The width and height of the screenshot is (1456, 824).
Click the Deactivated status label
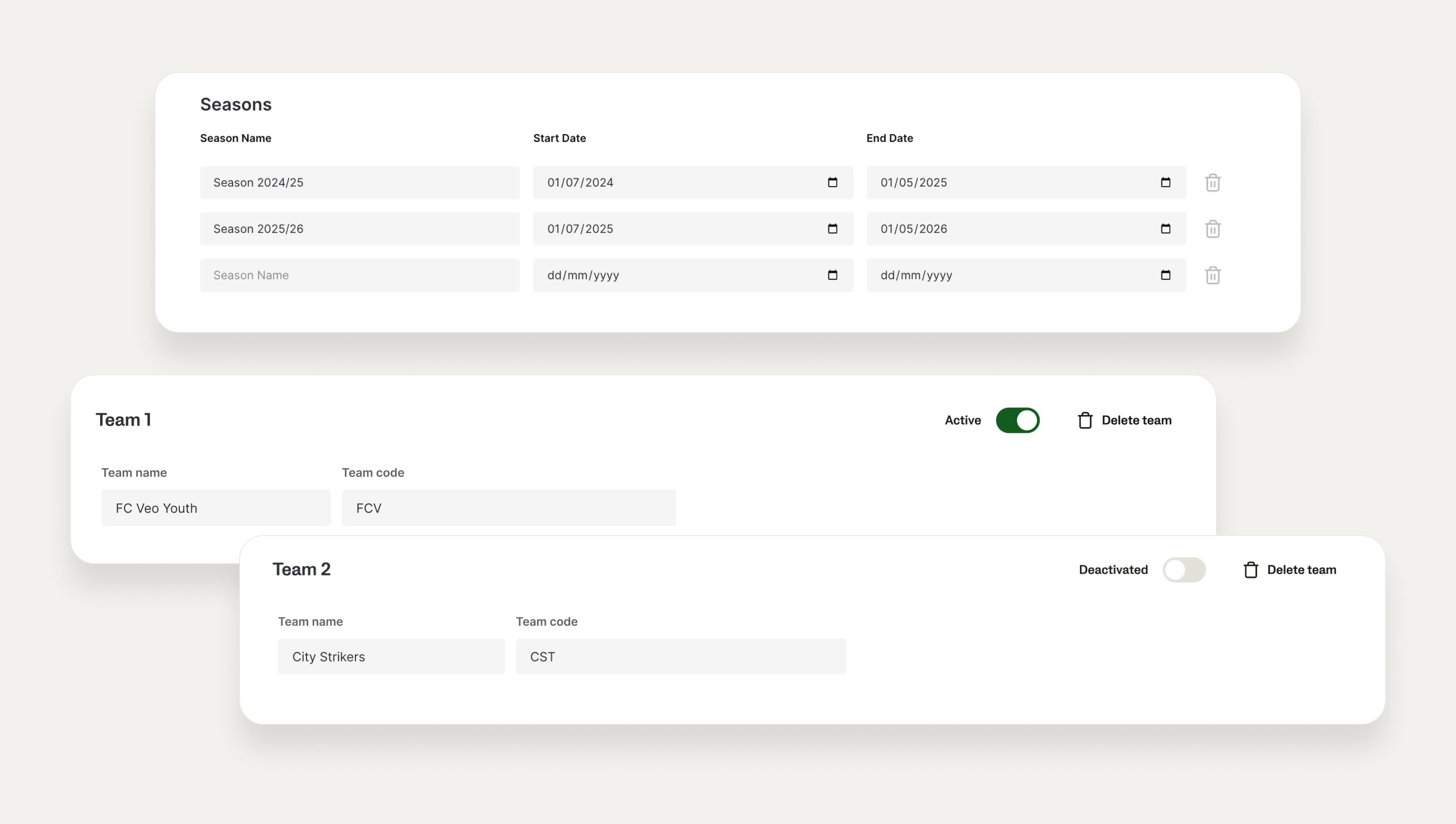[x=1113, y=570]
